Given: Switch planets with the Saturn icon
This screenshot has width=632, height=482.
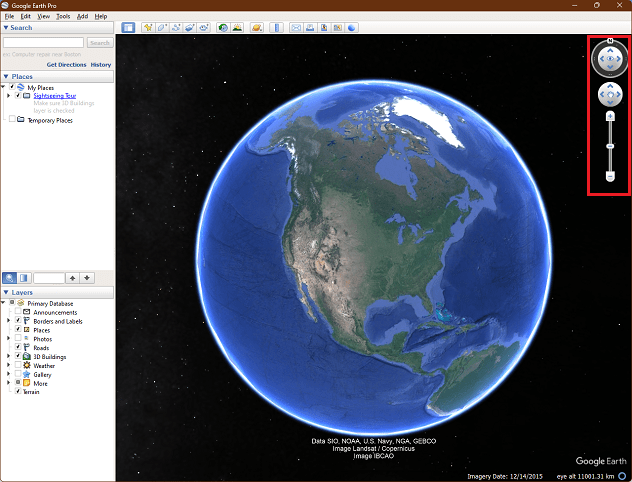Looking at the screenshot, I should click(x=257, y=27).
